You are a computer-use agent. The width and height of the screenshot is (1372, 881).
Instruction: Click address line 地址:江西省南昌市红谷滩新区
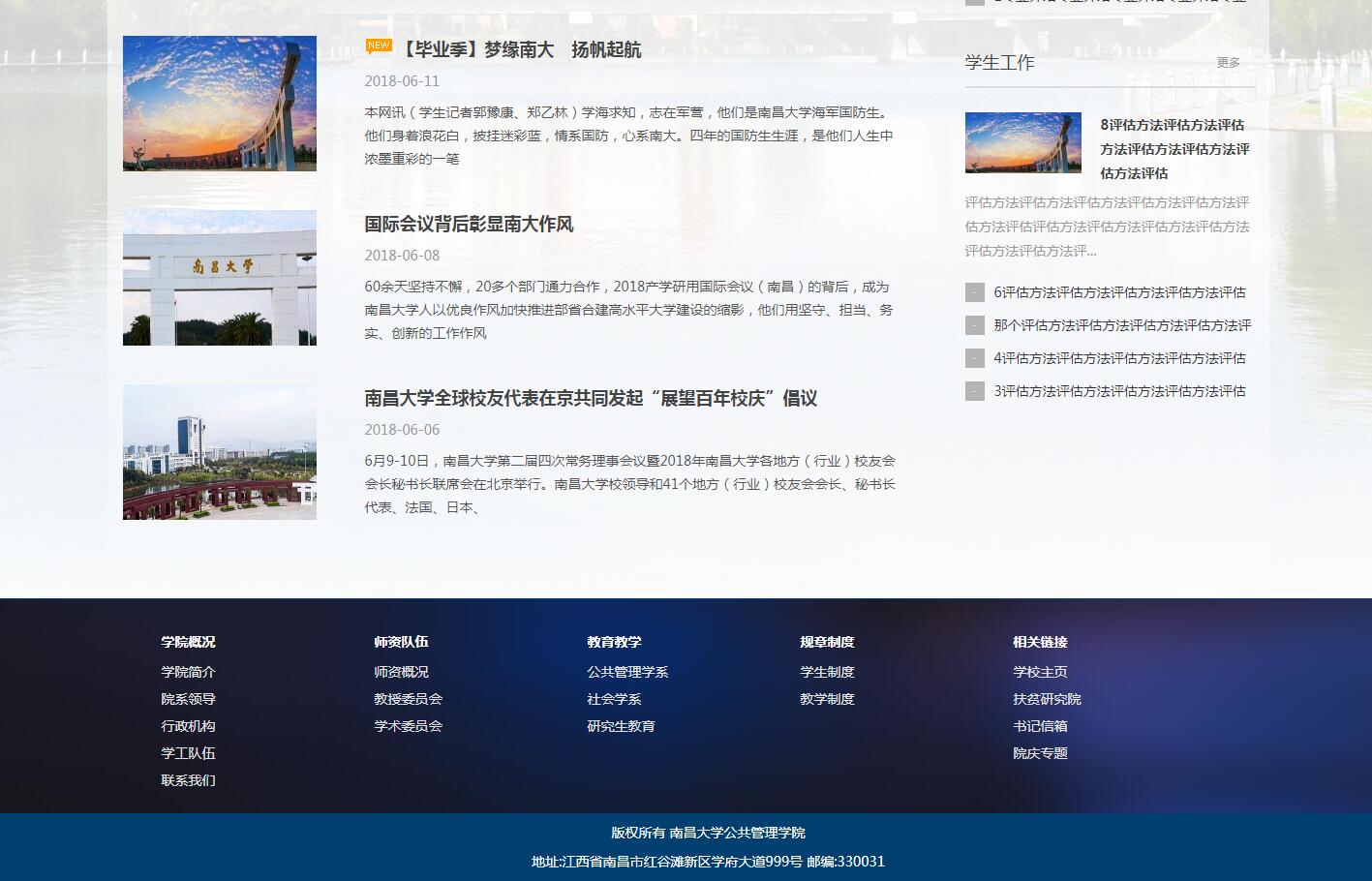708,862
